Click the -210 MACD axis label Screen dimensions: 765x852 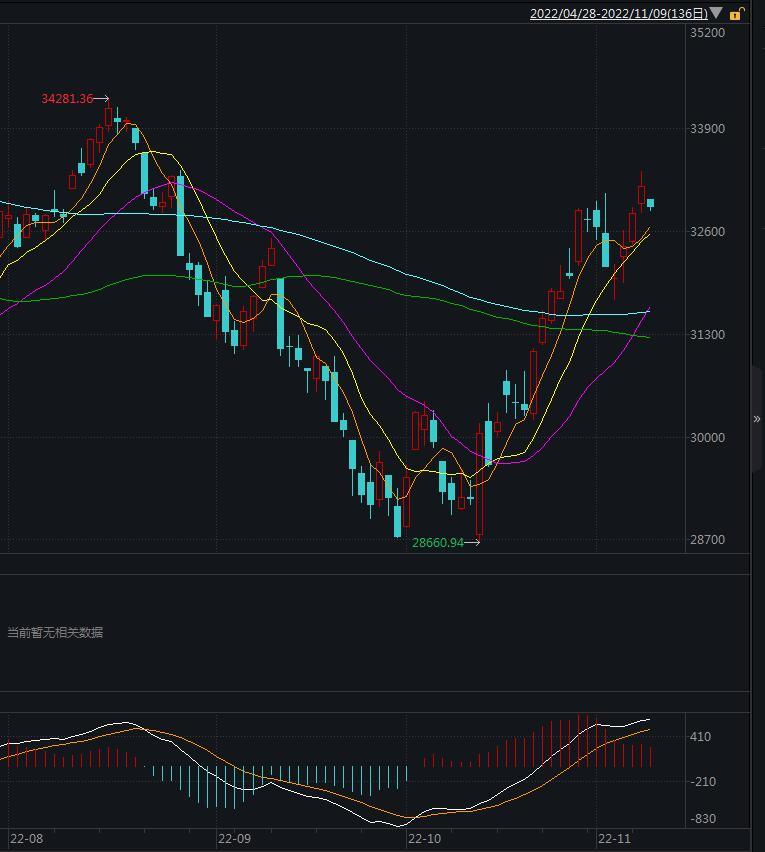702,782
